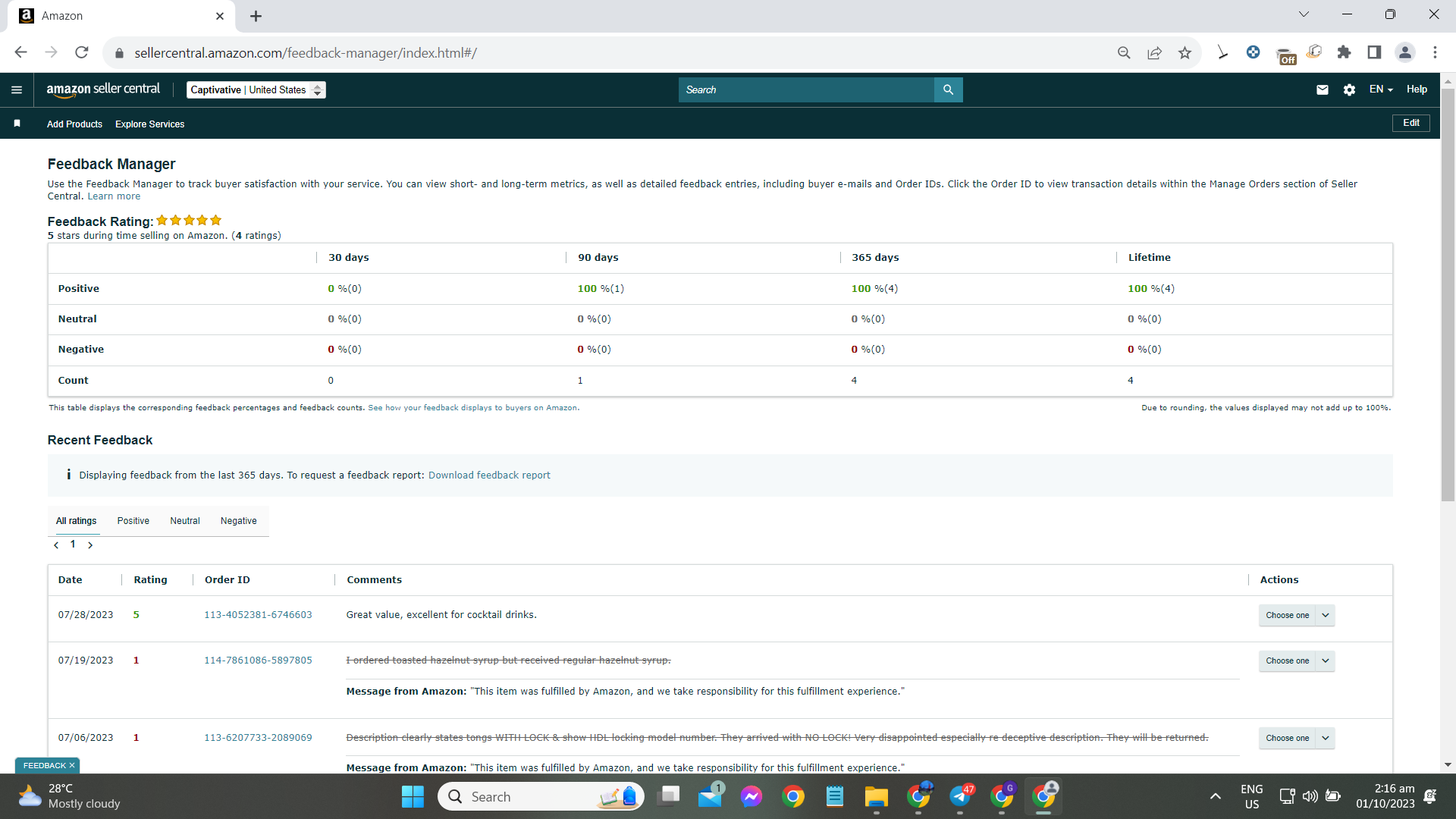Click the search magnifier button
Viewport: 1456px width, 819px height.
948,89
